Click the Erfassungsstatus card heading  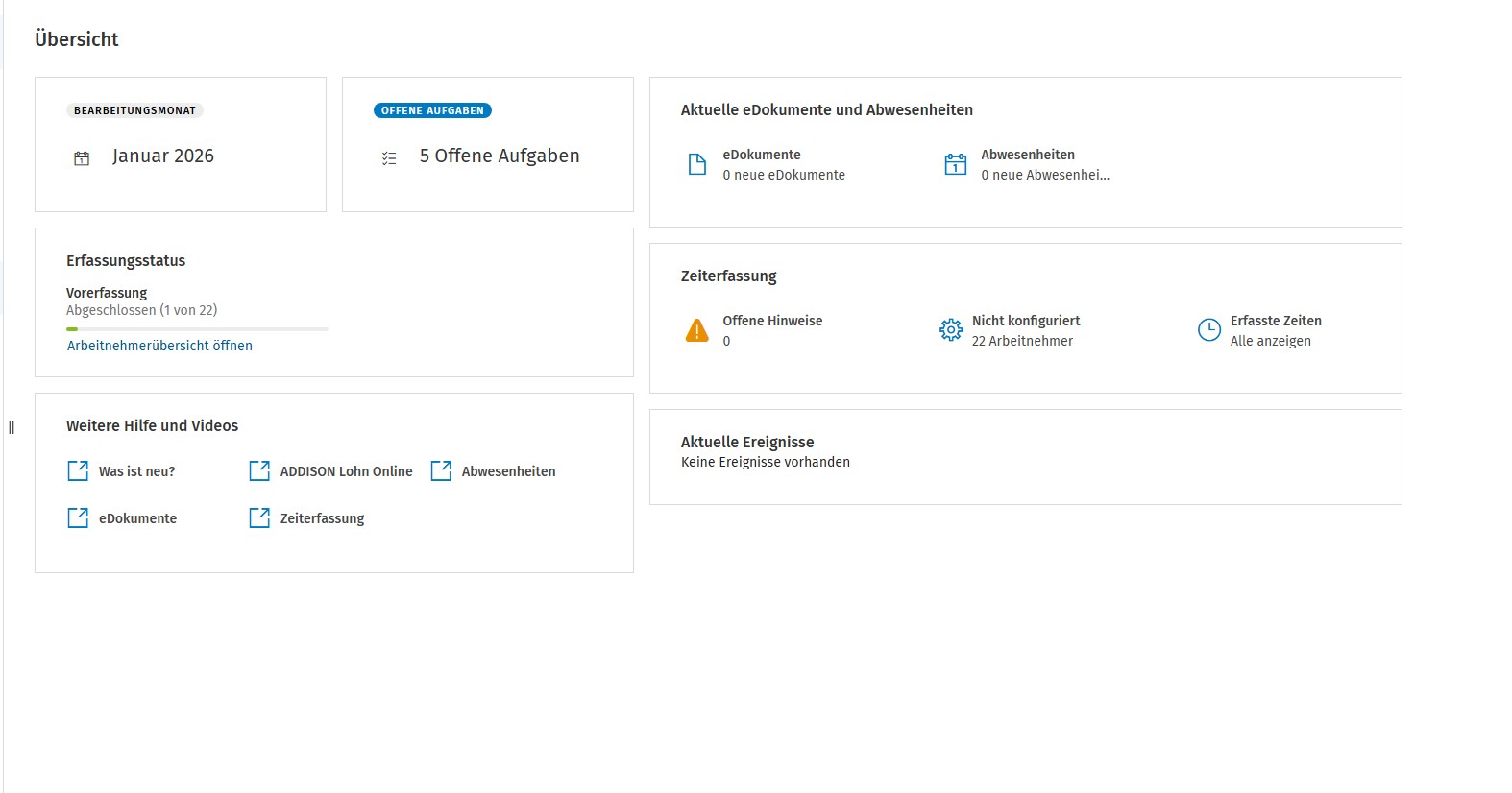[126, 260]
